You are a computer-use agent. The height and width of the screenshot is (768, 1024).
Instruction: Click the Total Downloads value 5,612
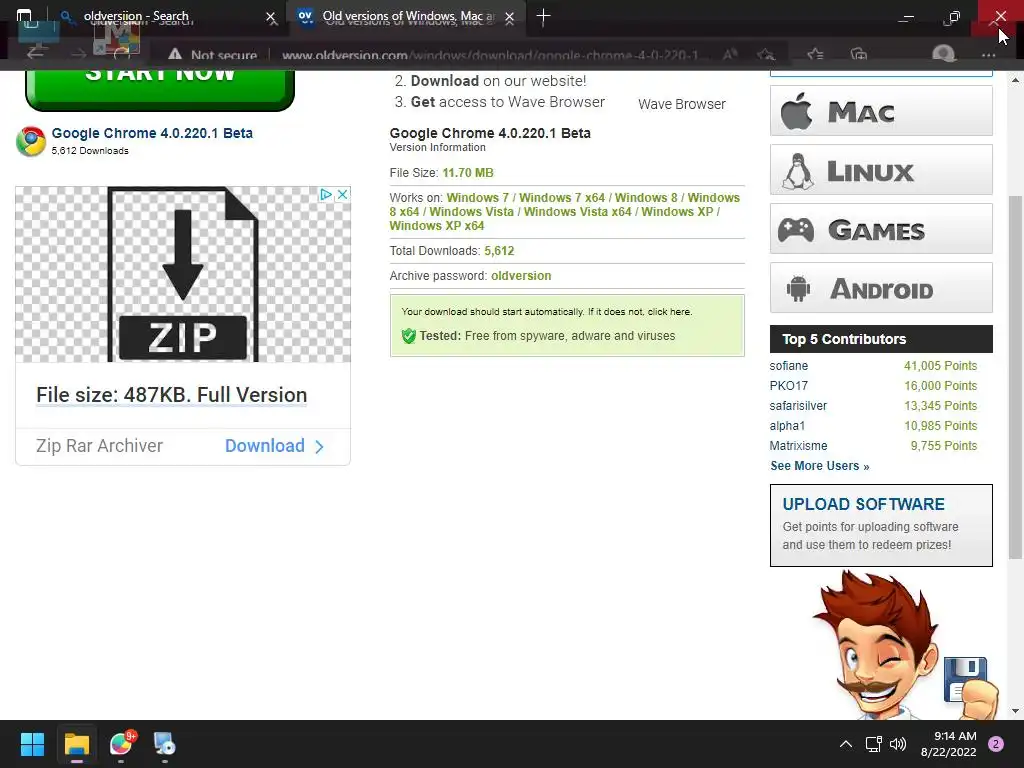[499, 251]
